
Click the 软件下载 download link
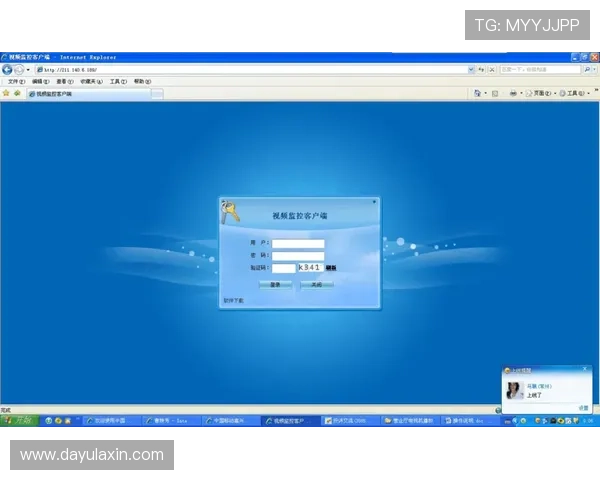(233, 299)
